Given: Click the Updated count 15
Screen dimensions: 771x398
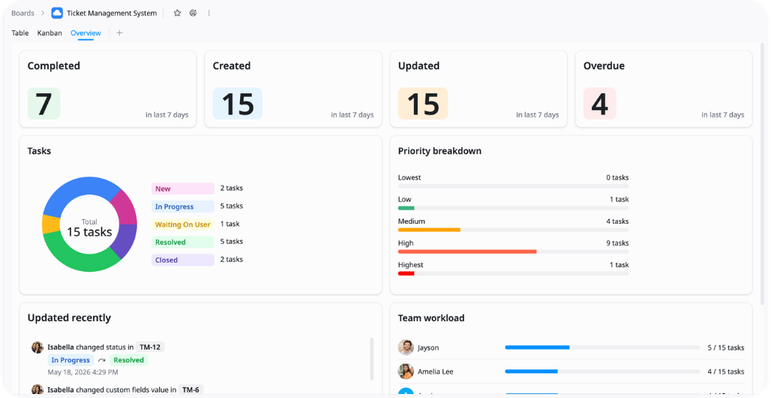Looking at the screenshot, I should coord(423,104).
